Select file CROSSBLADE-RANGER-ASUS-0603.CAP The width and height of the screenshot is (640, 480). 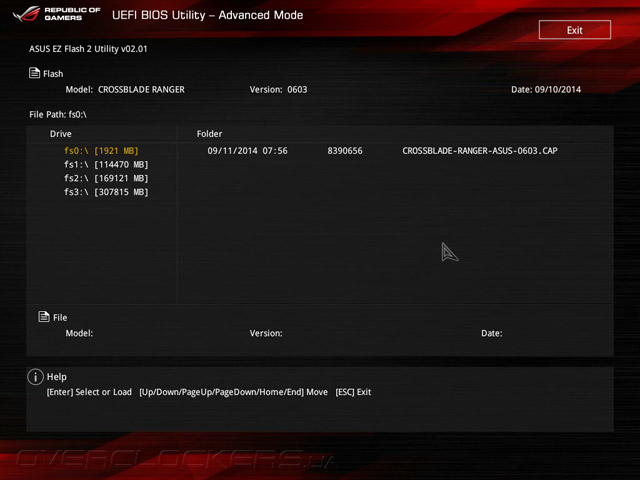480,151
